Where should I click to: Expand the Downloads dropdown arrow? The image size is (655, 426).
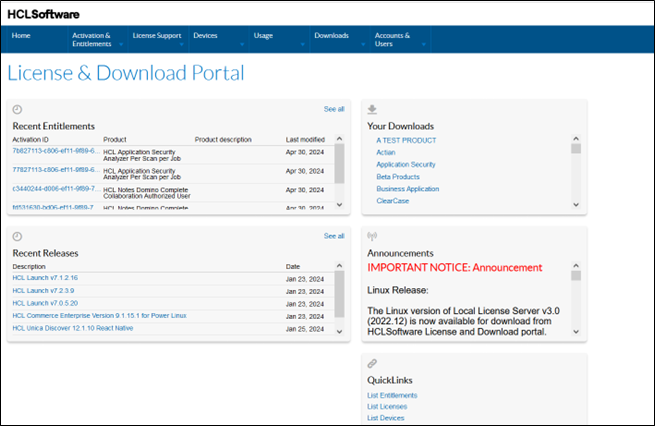(x=363, y=45)
